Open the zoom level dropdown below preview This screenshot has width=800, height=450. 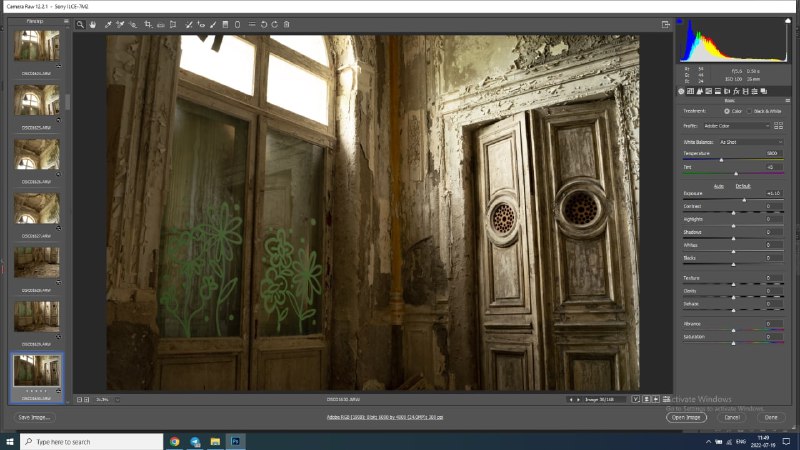pyautogui.click(x=117, y=399)
